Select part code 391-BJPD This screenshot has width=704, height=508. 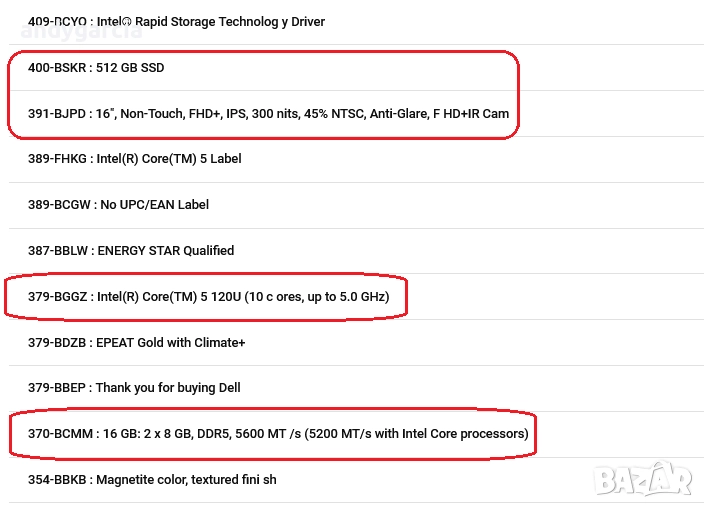click(x=54, y=113)
